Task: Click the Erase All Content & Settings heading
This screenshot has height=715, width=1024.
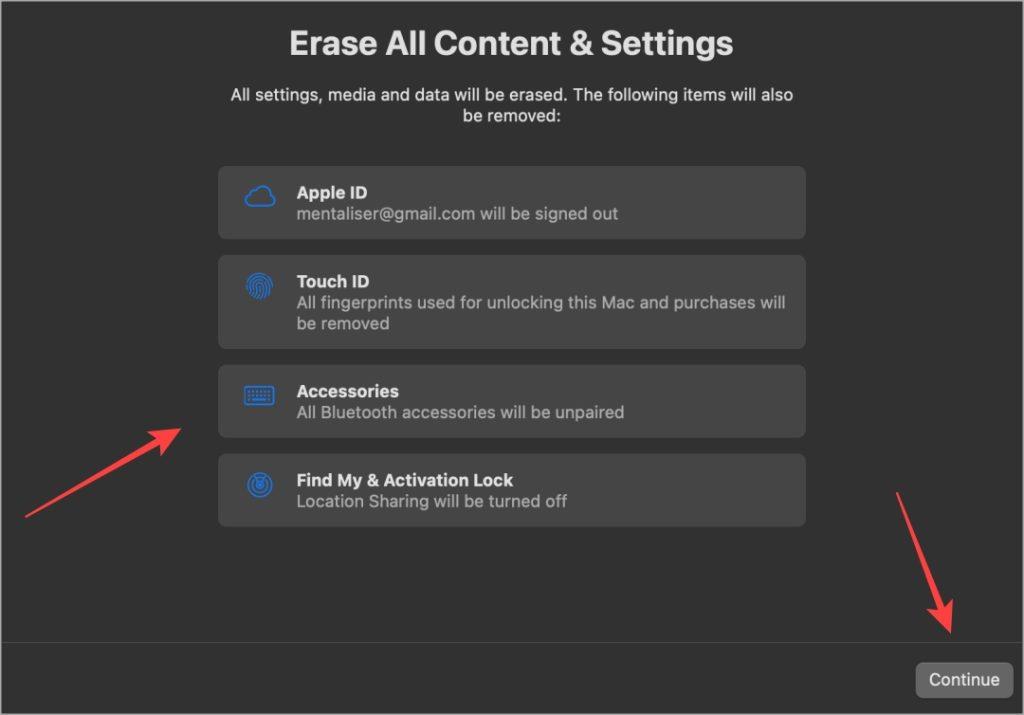Action: pyautogui.click(x=511, y=43)
